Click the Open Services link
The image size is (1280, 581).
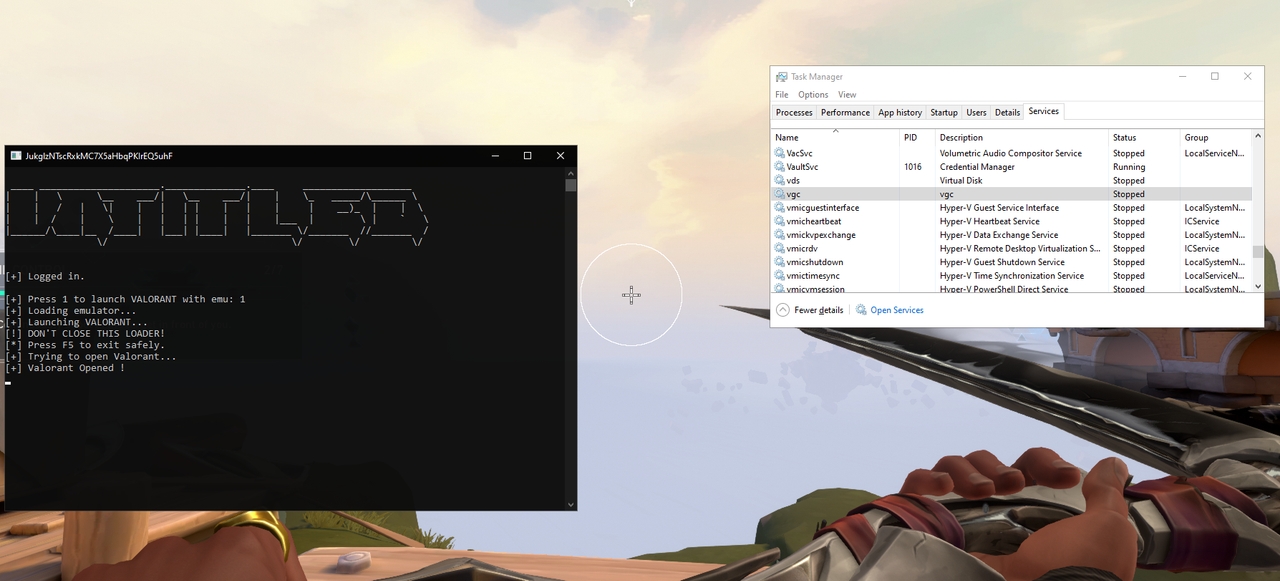(896, 310)
